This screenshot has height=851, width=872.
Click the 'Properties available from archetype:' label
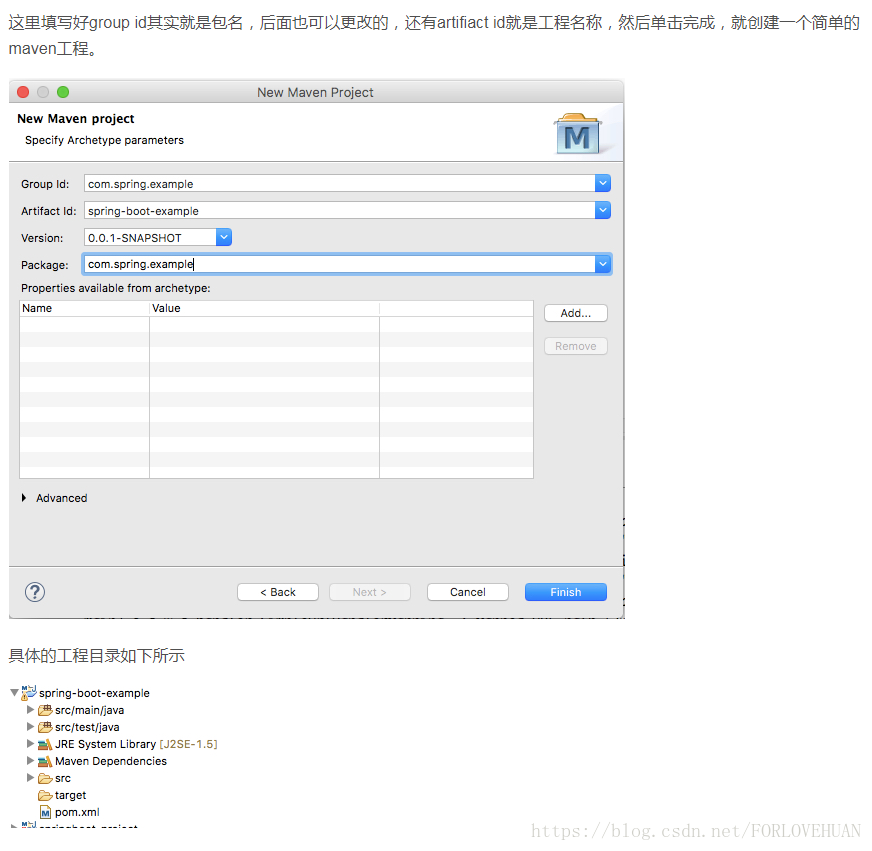click(x=116, y=288)
